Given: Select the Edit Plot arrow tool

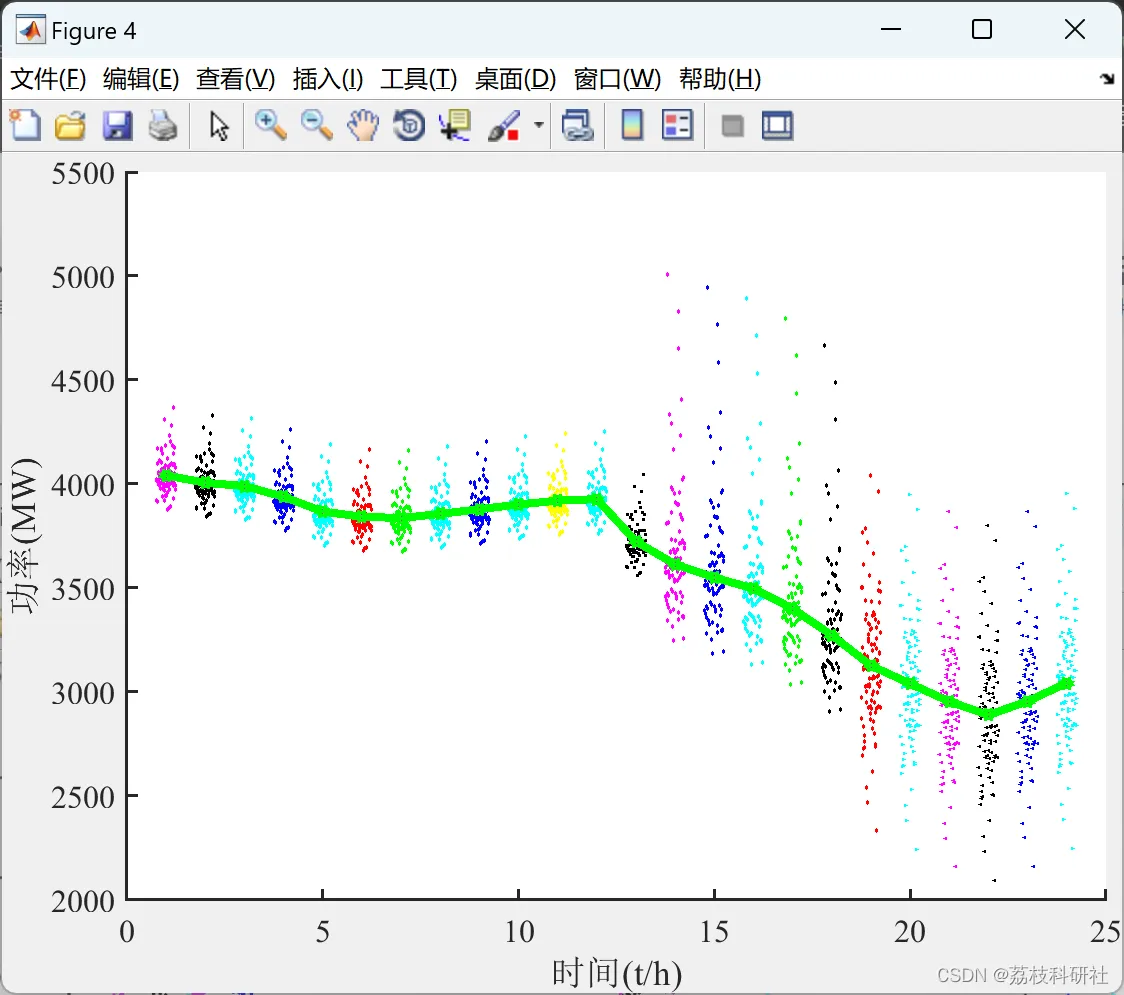Looking at the screenshot, I should coord(219,125).
